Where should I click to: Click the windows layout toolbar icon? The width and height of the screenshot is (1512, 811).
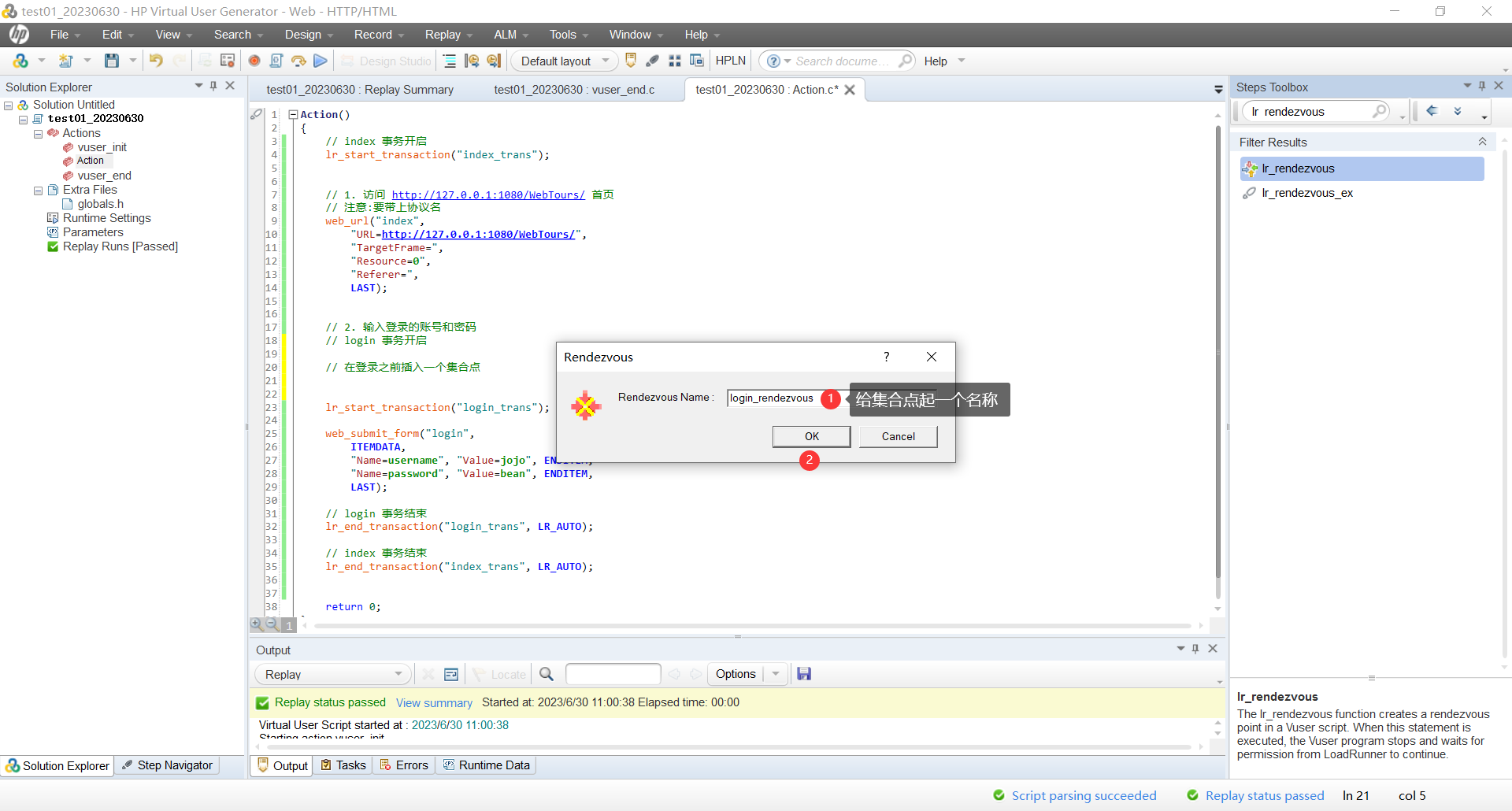point(697,61)
